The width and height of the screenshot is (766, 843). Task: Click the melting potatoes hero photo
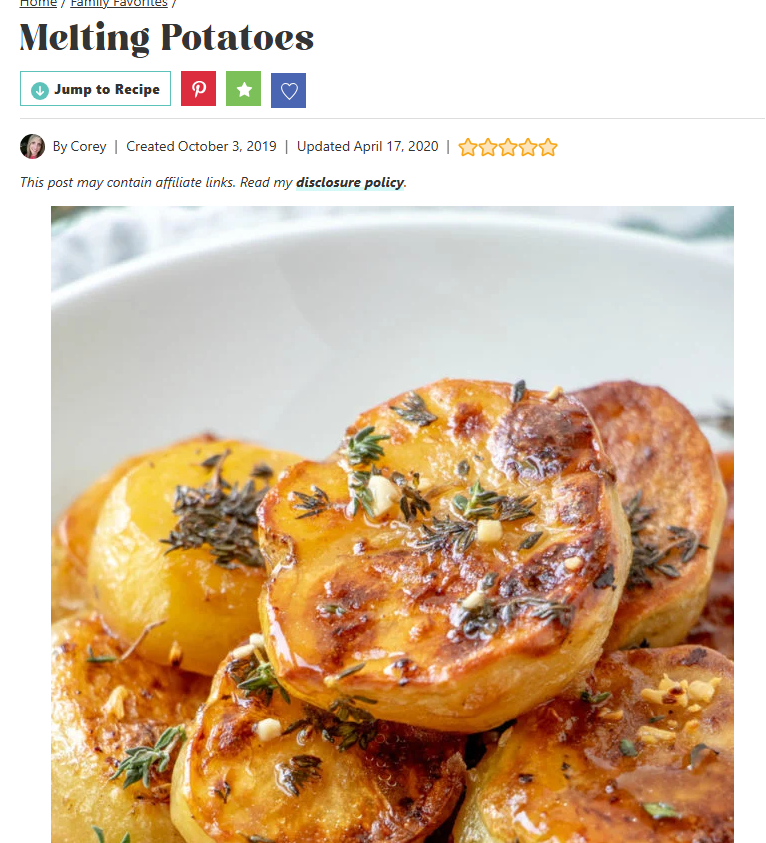coord(392,524)
